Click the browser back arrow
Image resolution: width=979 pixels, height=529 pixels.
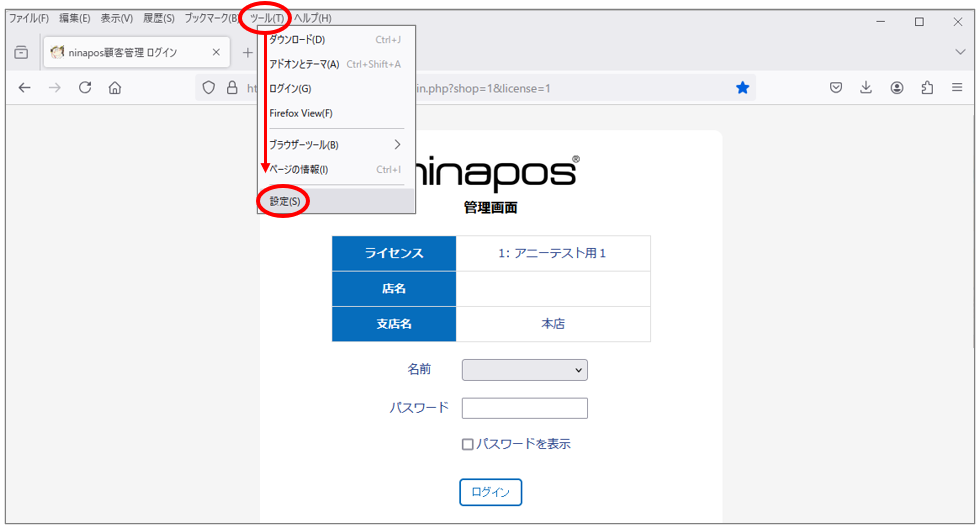(25, 88)
